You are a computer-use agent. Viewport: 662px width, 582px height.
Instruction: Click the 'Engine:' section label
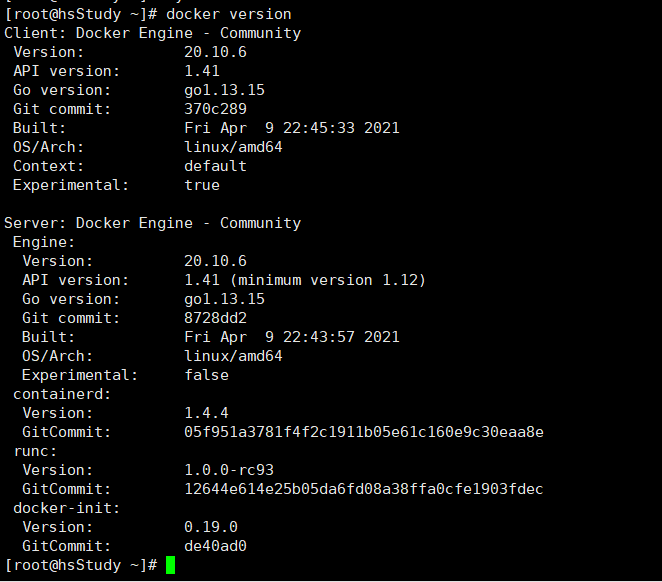click(44, 242)
